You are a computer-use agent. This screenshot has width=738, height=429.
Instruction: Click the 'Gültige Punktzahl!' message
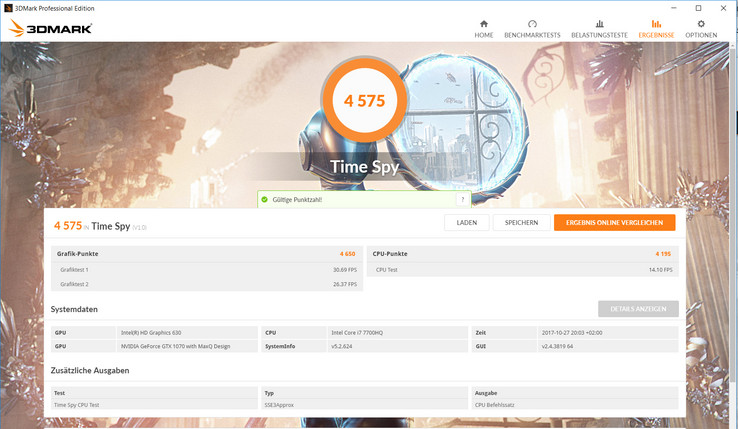(x=297, y=200)
